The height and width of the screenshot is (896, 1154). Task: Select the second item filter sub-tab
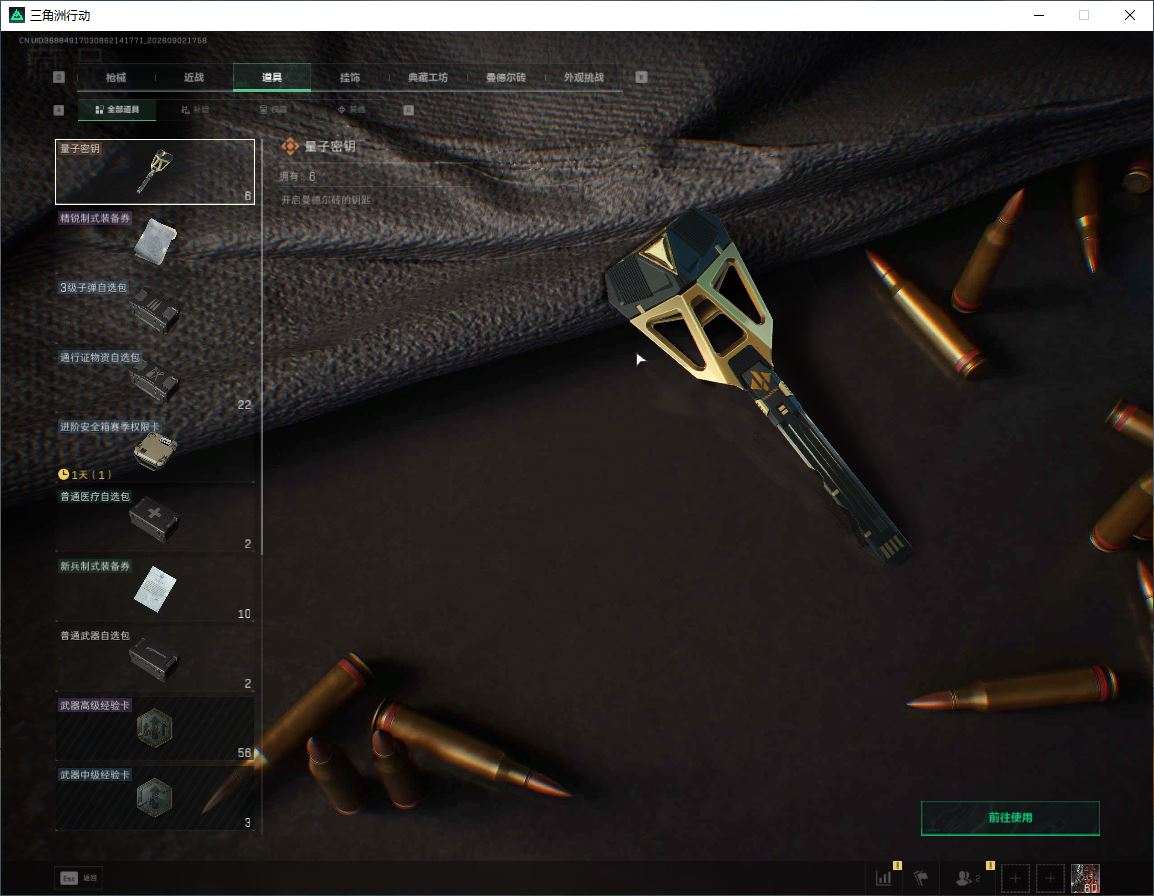[195, 110]
